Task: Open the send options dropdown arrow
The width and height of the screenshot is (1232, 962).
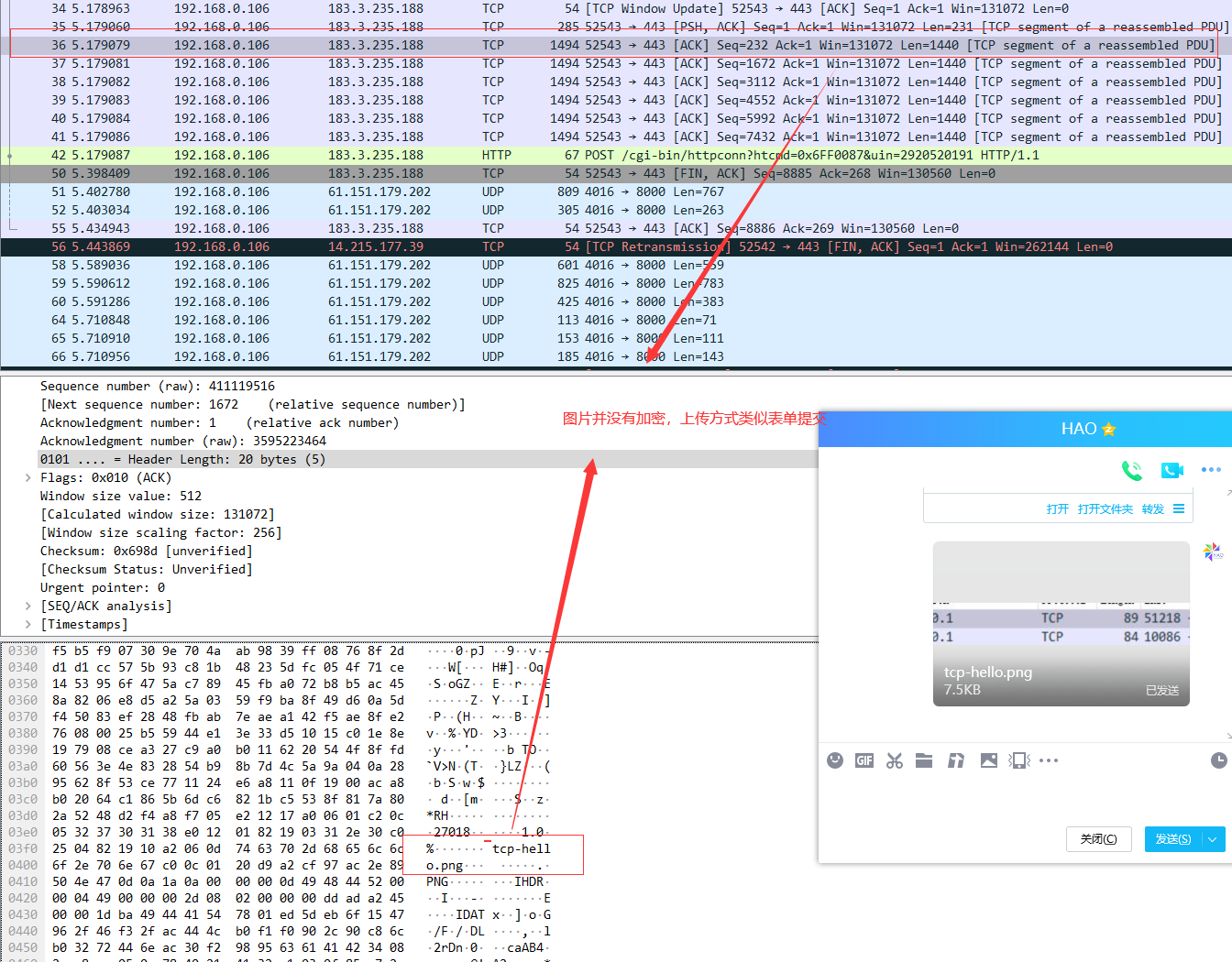Action: (x=1213, y=839)
